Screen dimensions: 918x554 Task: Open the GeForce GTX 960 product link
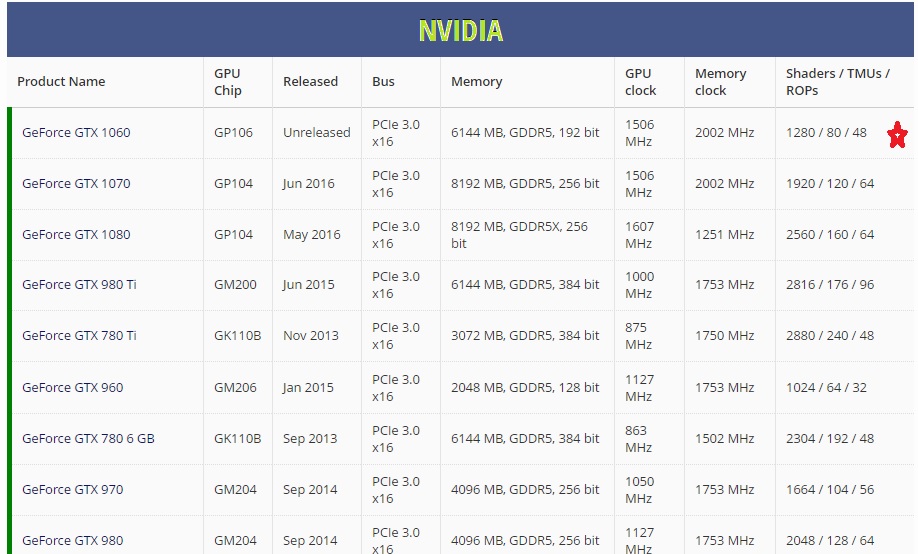click(x=73, y=388)
